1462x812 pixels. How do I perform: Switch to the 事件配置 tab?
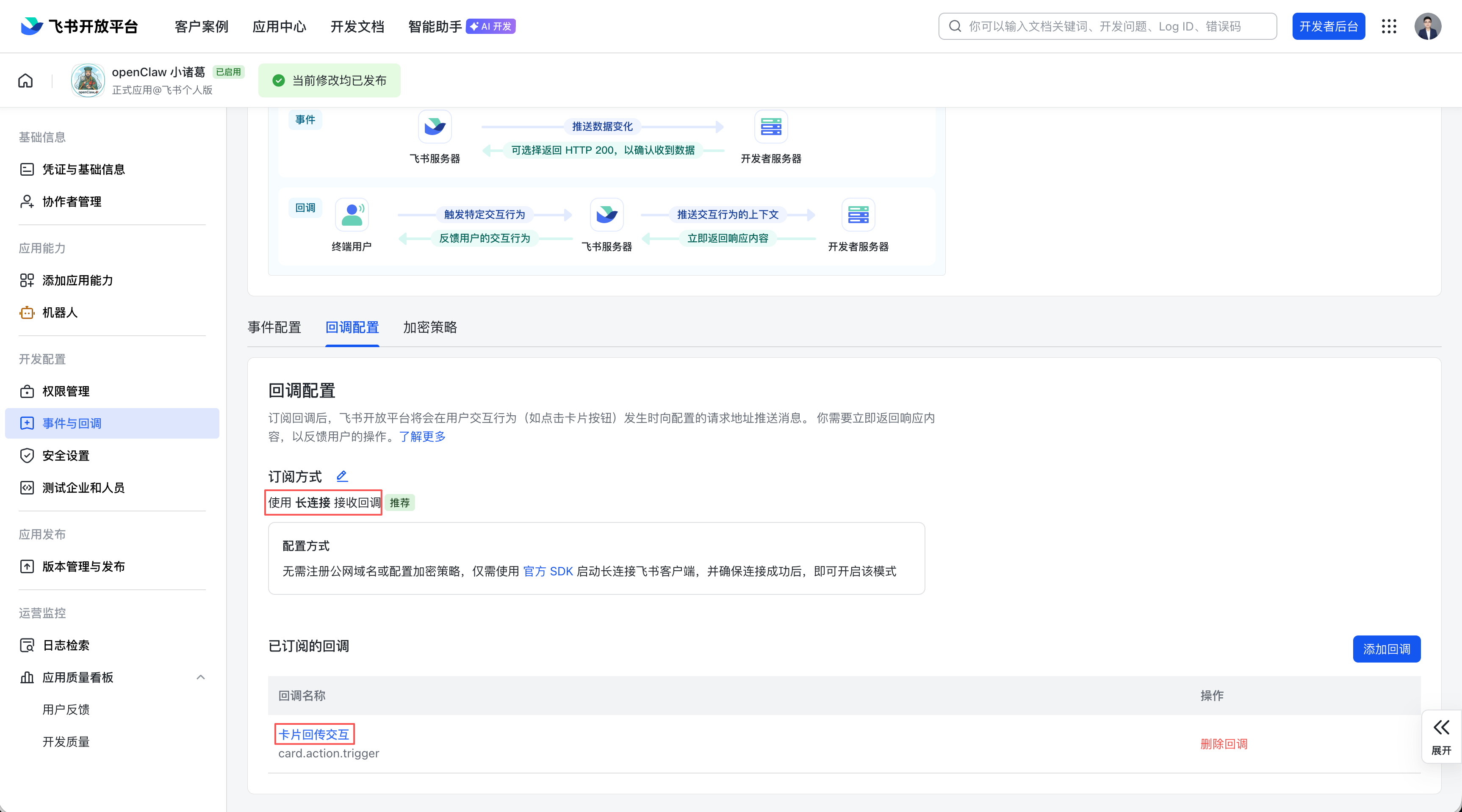click(x=274, y=327)
